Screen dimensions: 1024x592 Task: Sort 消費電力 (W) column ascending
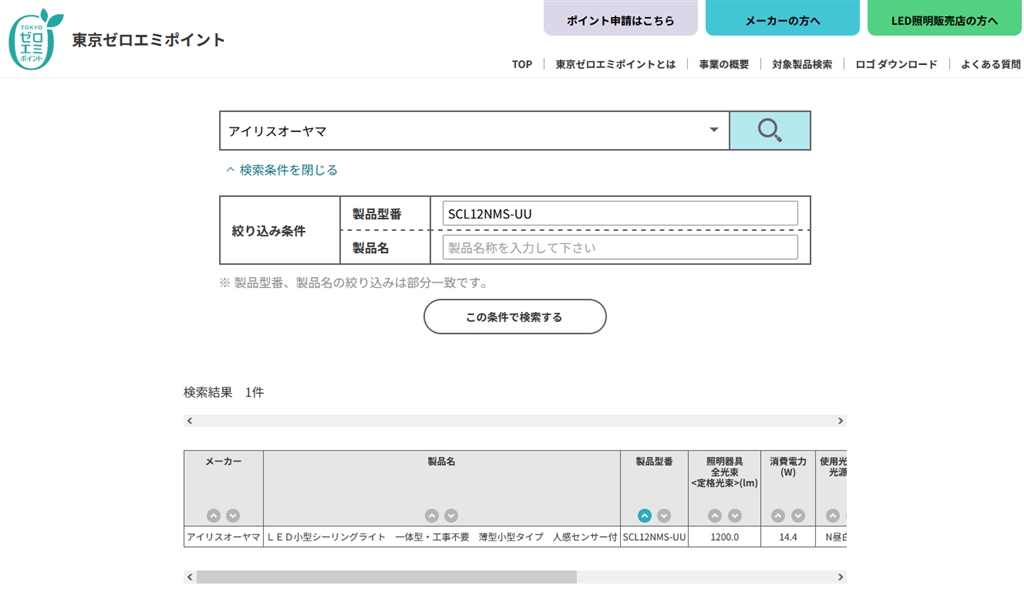coord(778,516)
